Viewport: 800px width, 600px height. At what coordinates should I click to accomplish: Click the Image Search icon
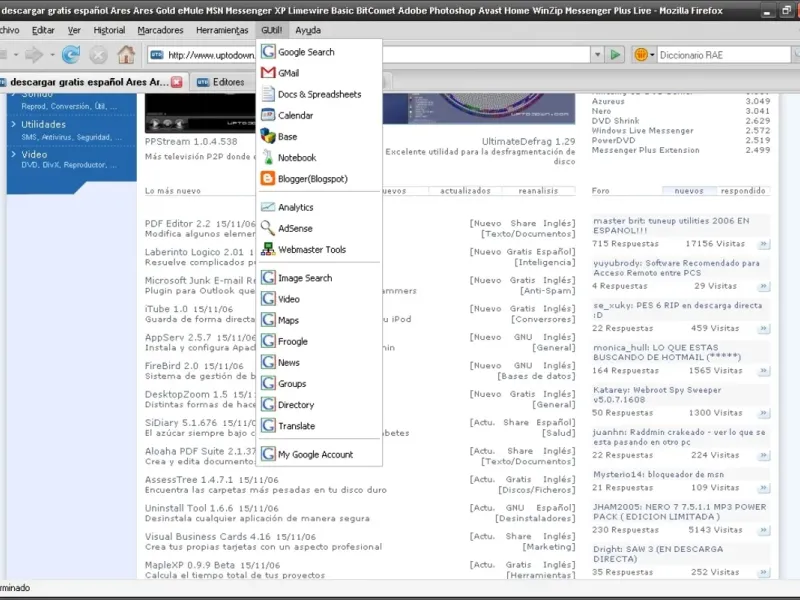click(268, 278)
